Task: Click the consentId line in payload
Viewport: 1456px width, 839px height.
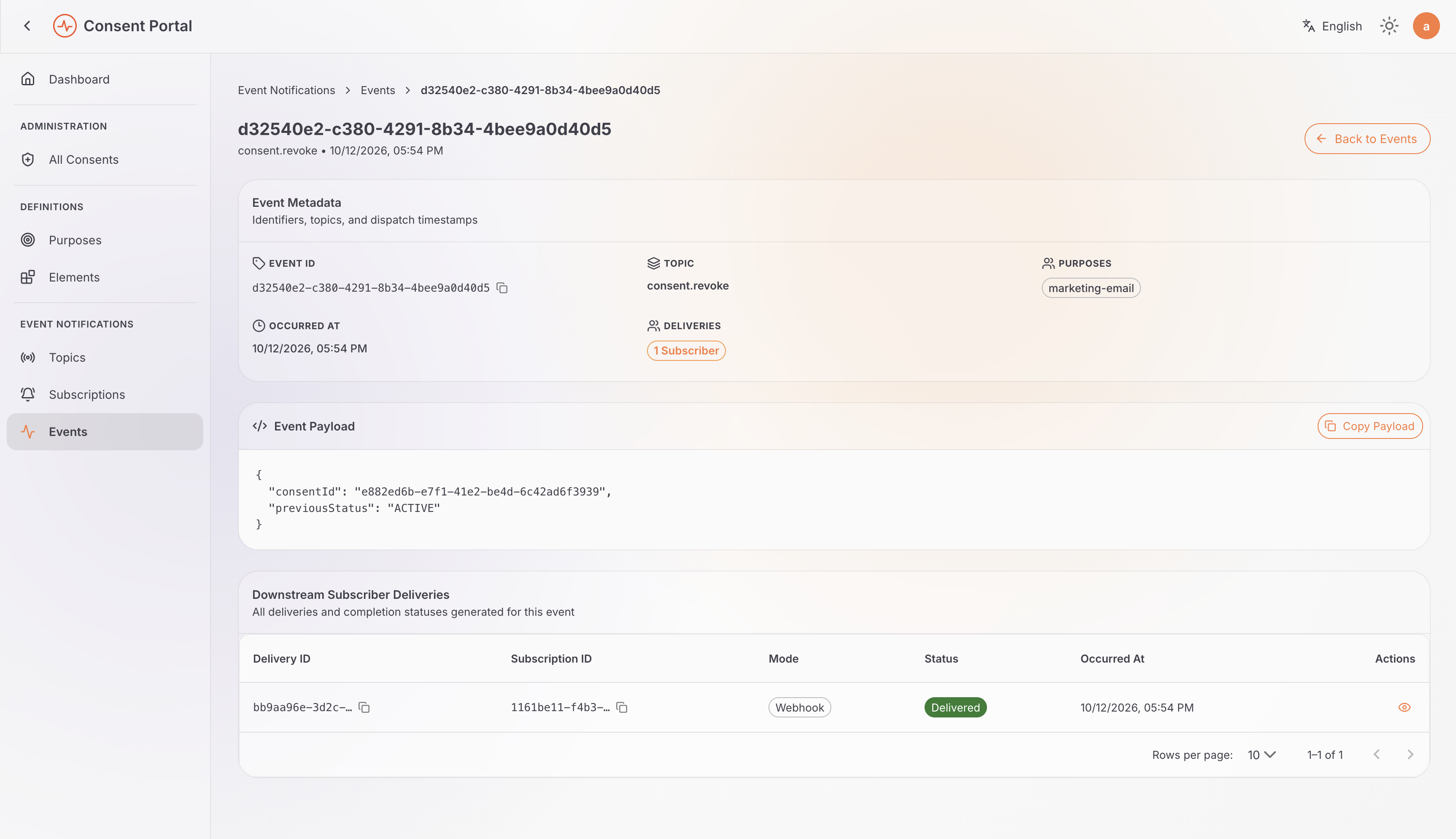Action: tap(439, 492)
